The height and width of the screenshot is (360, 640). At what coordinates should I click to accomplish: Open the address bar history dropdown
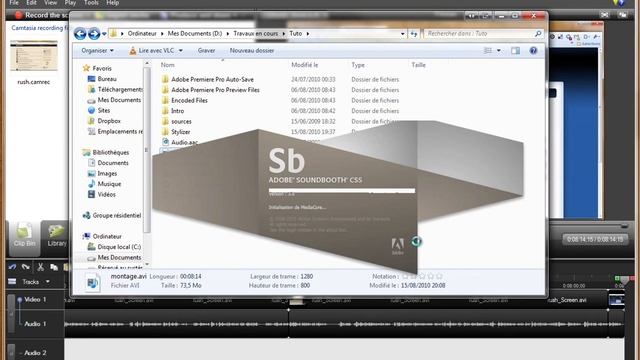coord(402,34)
